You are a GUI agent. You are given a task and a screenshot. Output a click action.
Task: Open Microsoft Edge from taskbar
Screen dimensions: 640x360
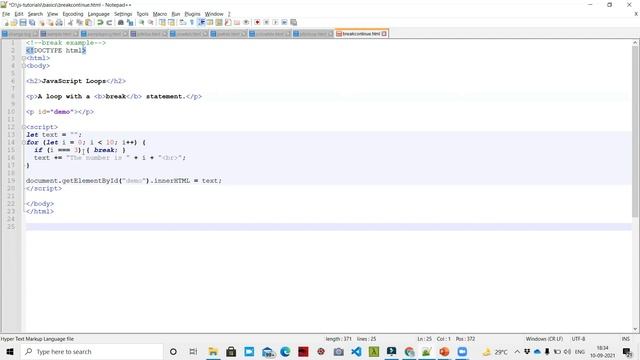[285, 351]
